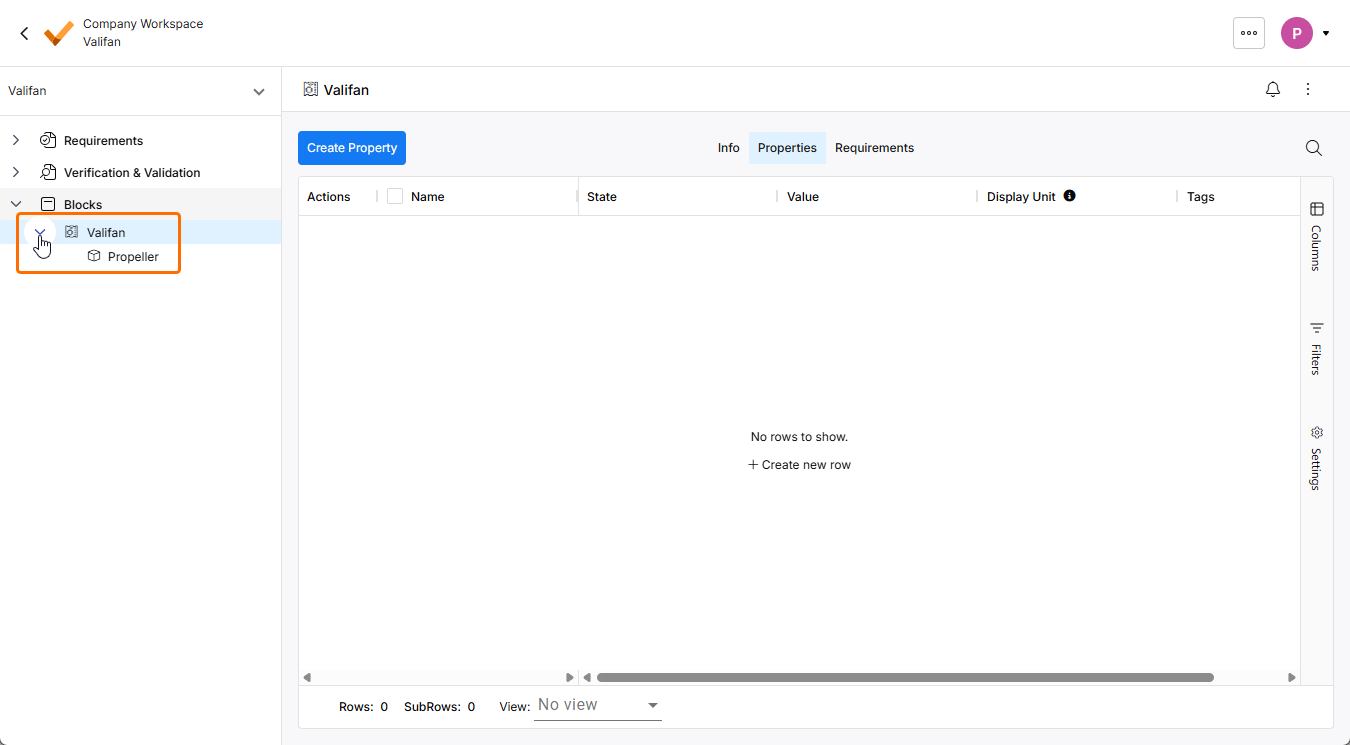1350x745 pixels.
Task: Open the P user avatar
Action: [x=1297, y=33]
